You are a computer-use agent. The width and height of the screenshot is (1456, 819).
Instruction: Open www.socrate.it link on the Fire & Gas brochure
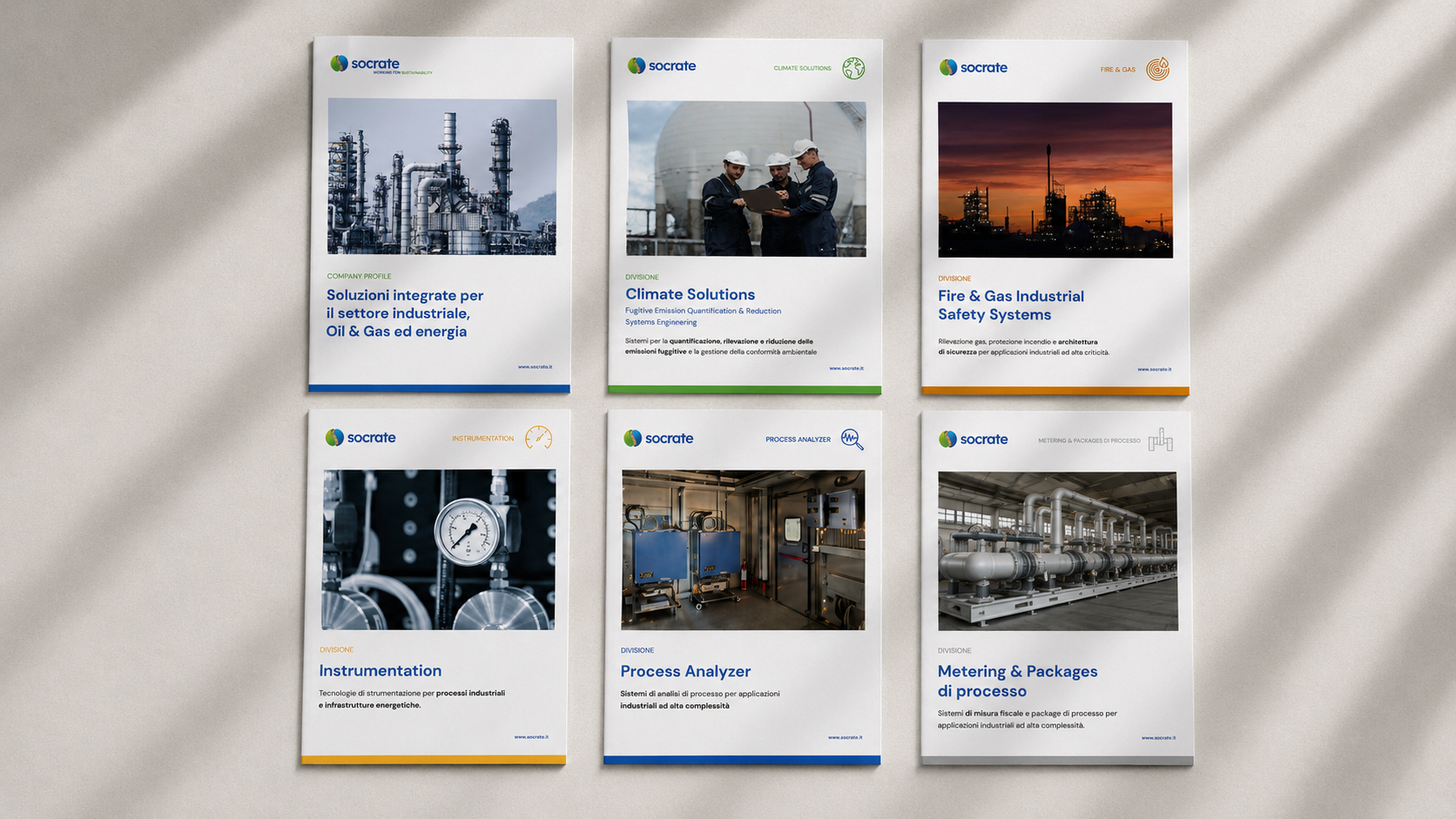coord(1155,369)
